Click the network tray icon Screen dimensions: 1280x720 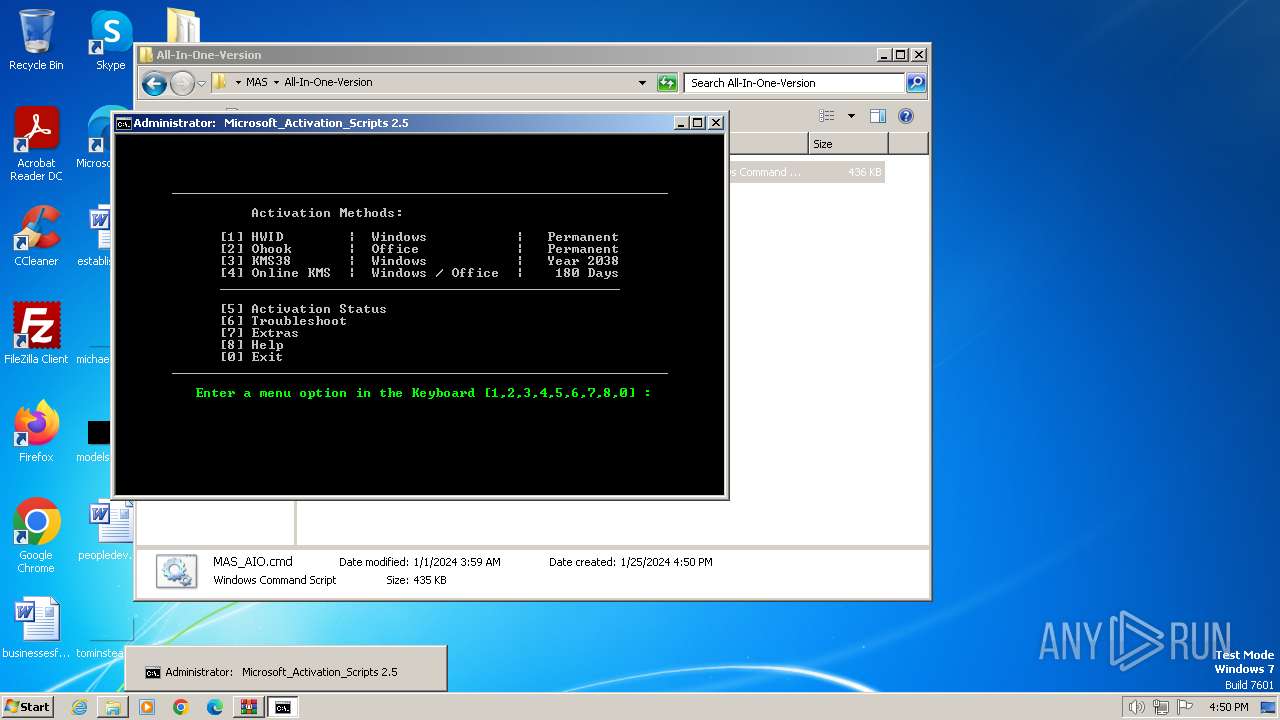click(1160, 707)
